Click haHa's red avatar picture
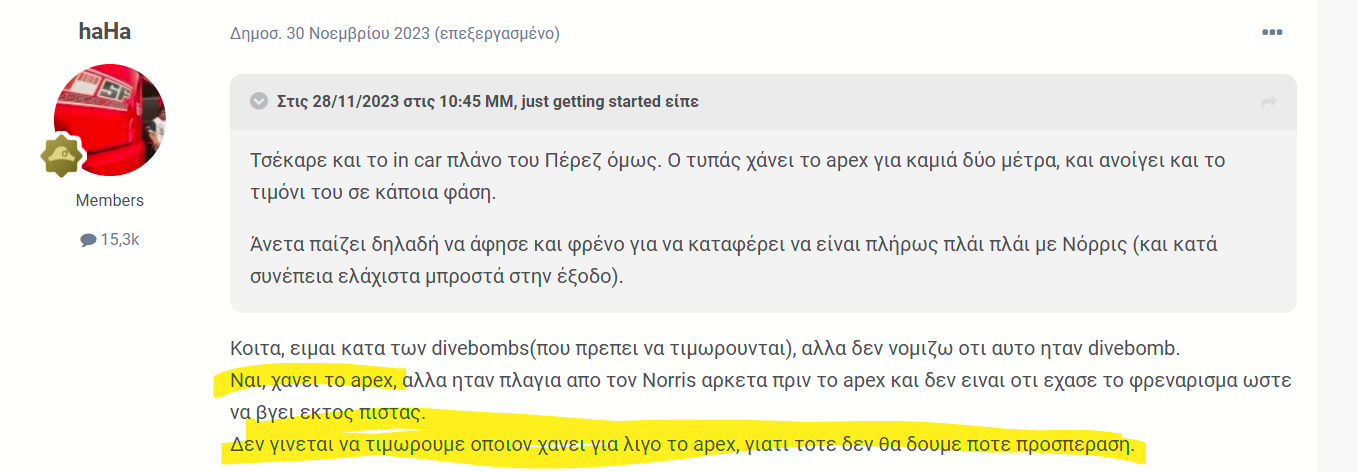The width and height of the screenshot is (1358, 472). point(109,120)
